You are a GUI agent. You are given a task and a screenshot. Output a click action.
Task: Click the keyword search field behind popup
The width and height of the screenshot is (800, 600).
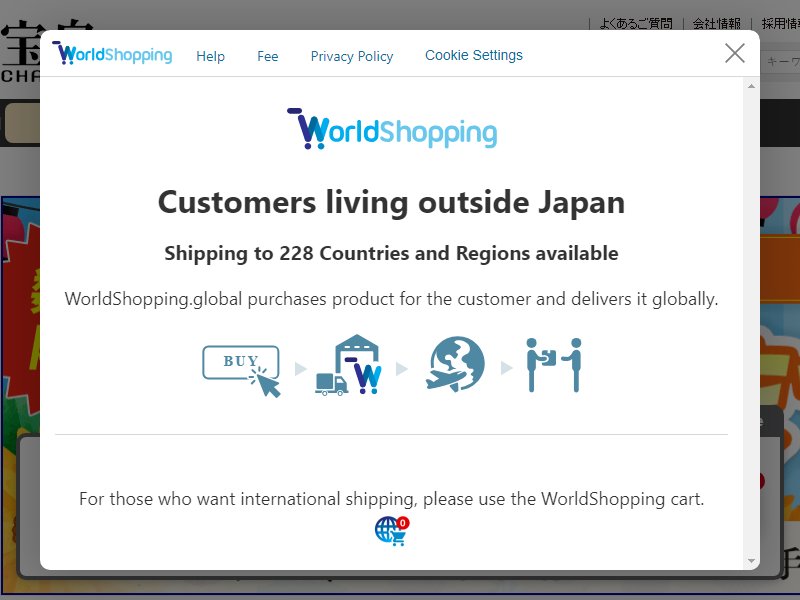pyautogui.click(x=782, y=61)
